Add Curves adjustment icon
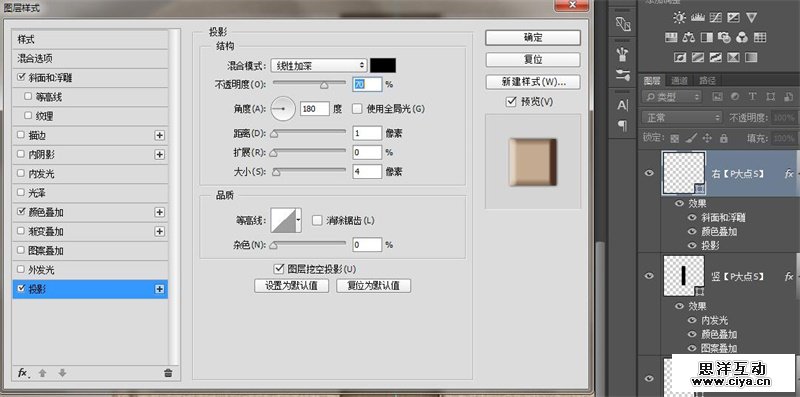This screenshot has width=800, height=397. pyautogui.click(x=715, y=18)
